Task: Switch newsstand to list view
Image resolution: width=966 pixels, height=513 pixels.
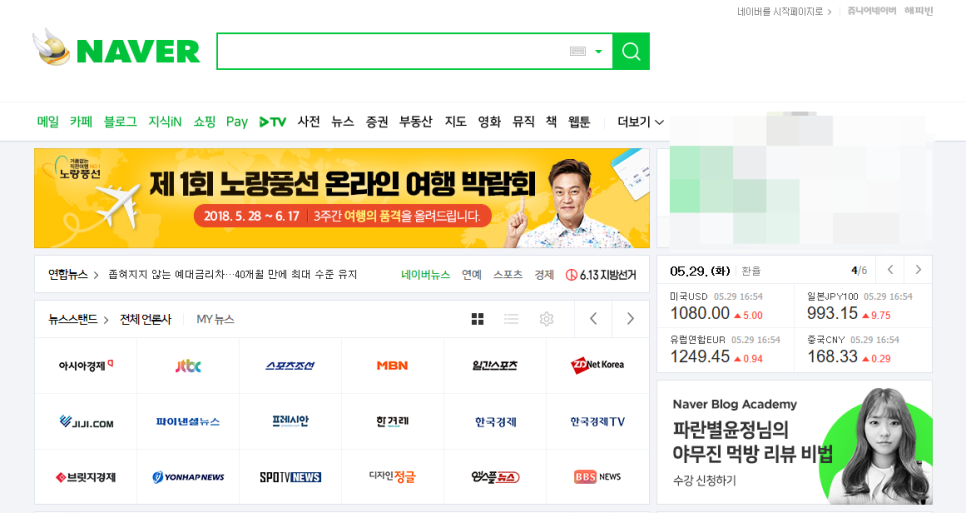Action: point(511,319)
